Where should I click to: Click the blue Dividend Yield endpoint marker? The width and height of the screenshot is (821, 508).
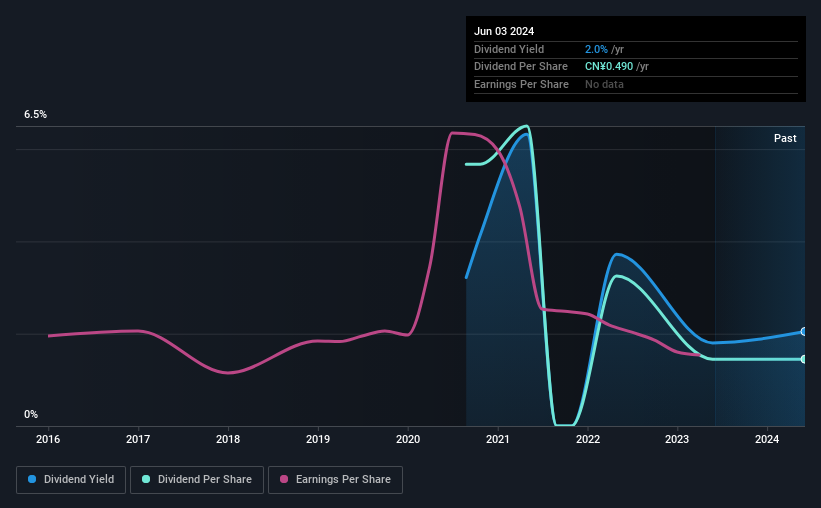(x=804, y=332)
